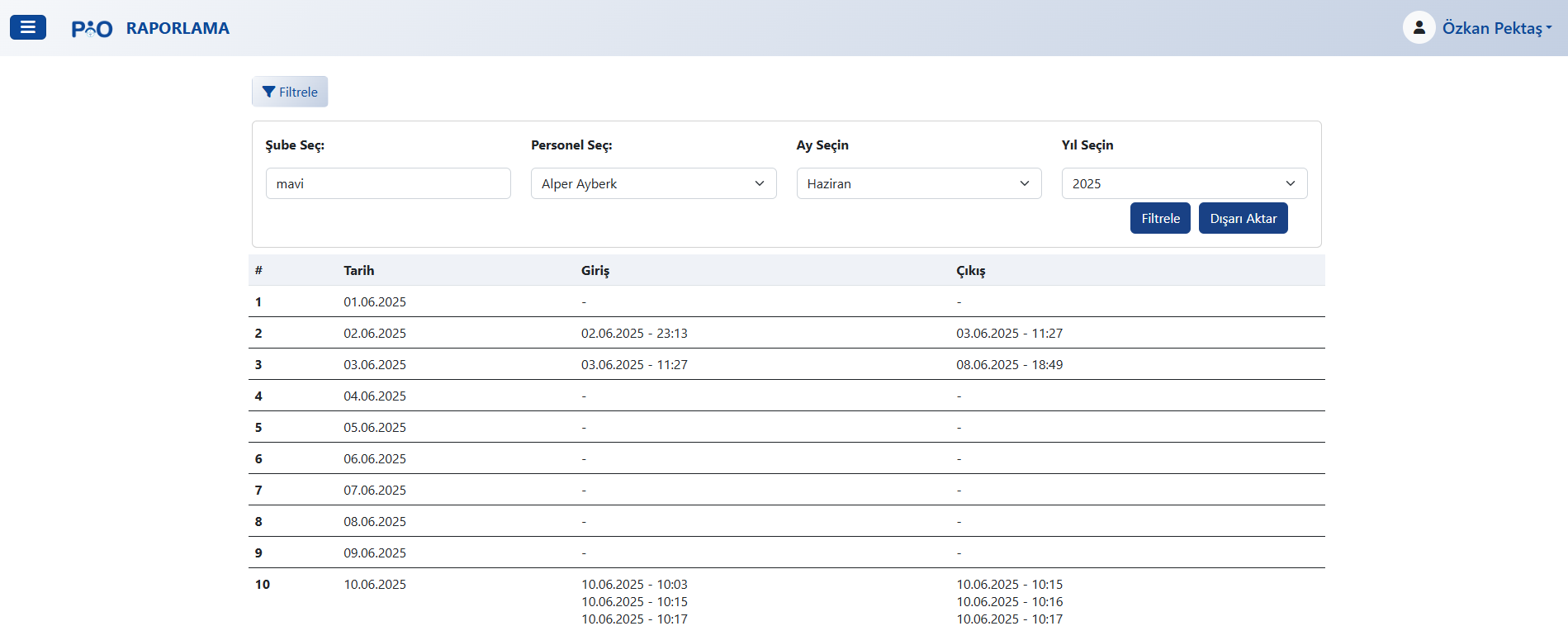Toggle the Filtrele filter panel
This screenshot has height=626, width=1568.
(290, 92)
